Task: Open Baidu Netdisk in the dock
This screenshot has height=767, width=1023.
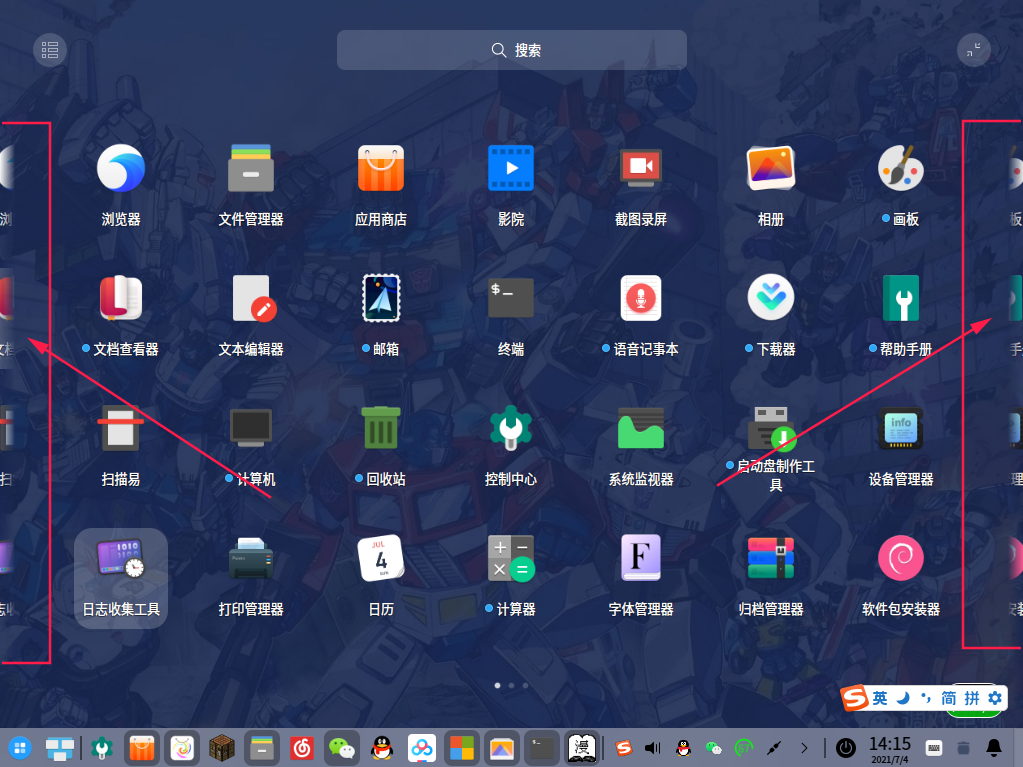Action: (x=422, y=748)
